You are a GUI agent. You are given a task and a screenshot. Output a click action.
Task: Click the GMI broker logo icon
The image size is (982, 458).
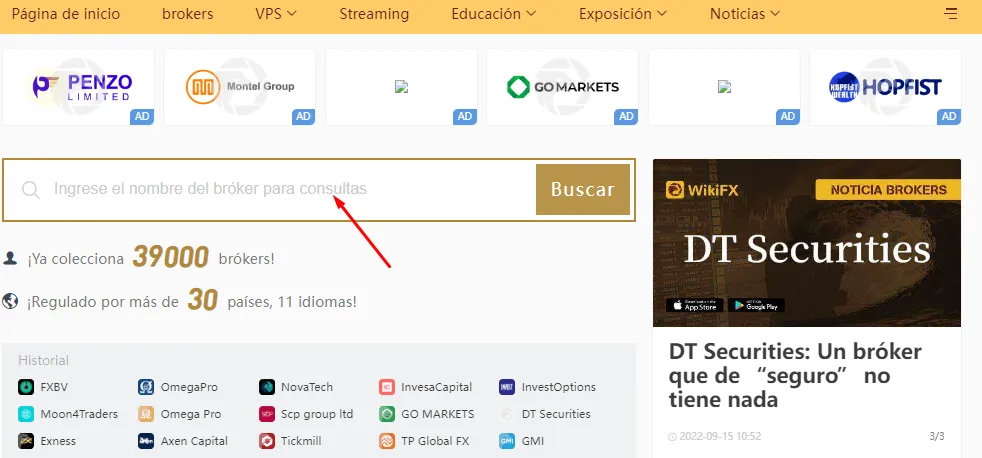pyautogui.click(x=507, y=441)
